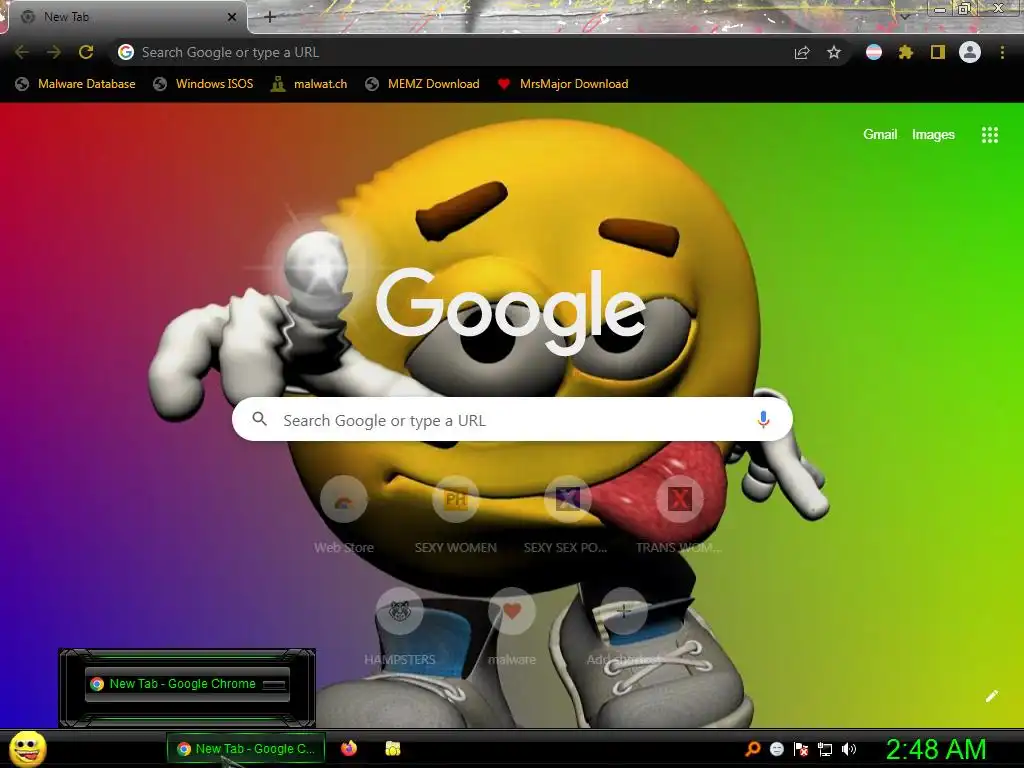The width and height of the screenshot is (1024, 768).
Task: Reload the page with the refresh icon
Action: click(x=86, y=52)
